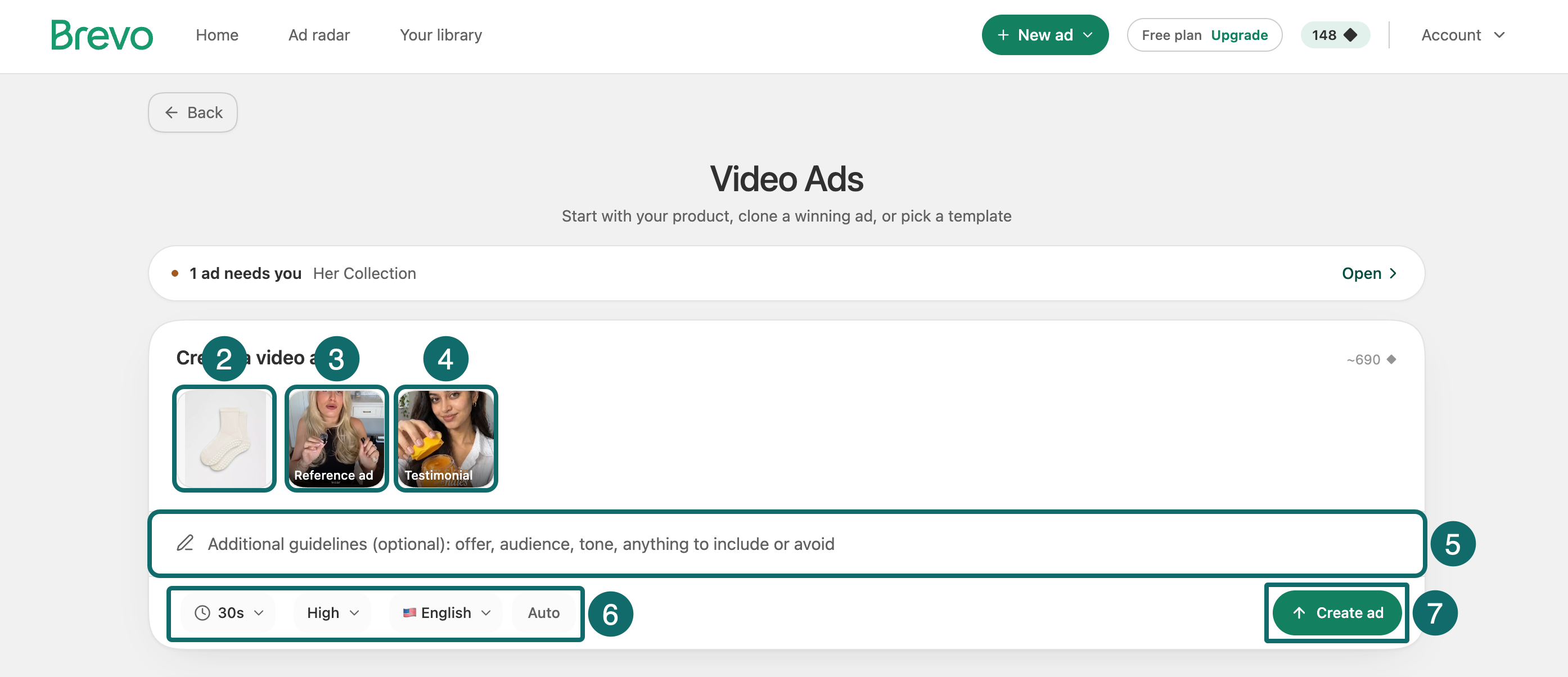Go Back to the previous page
Image resolution: width=1568 pixels, height=677 pixels.
192,112
